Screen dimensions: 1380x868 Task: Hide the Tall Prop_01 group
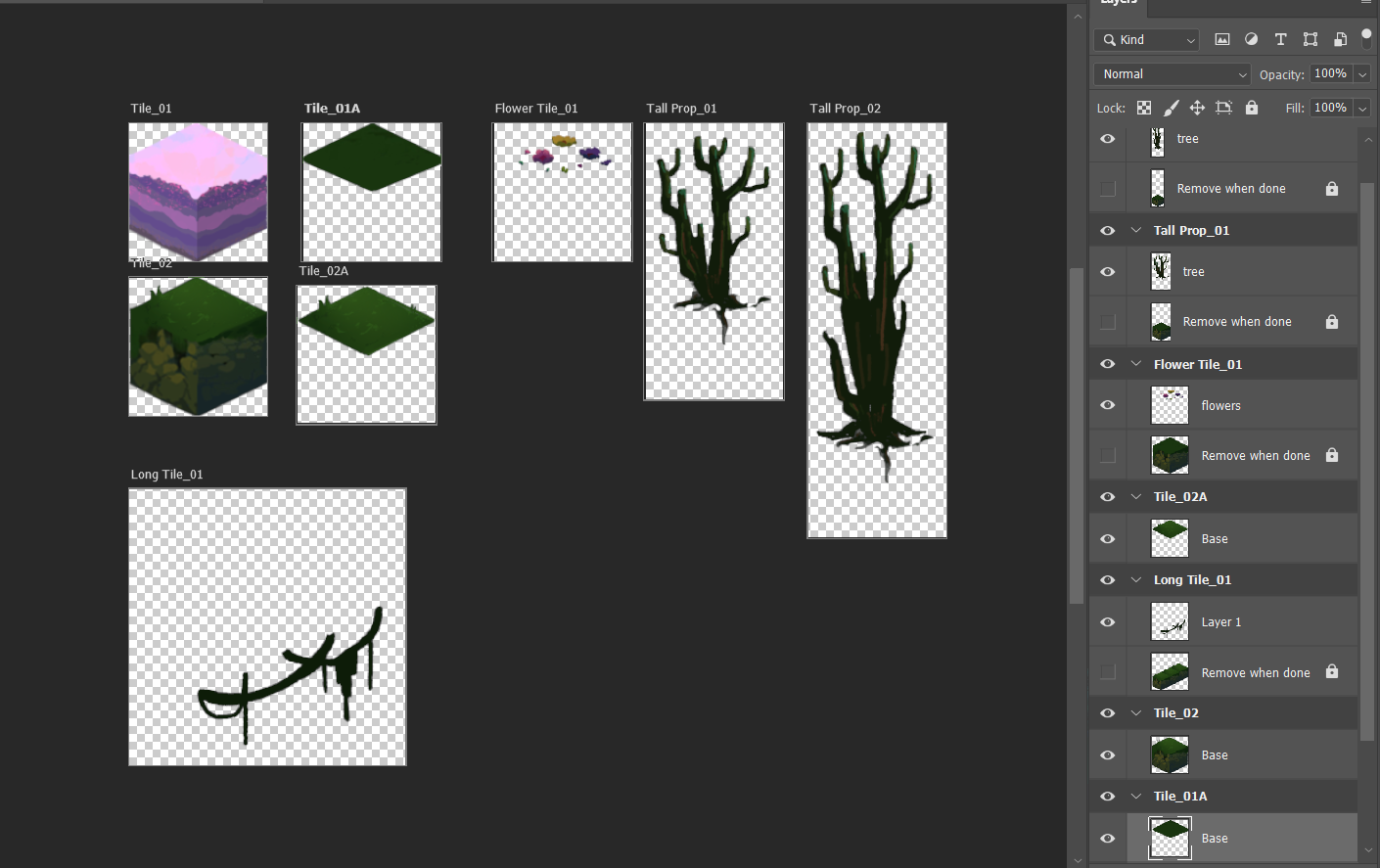[1108, 231]
